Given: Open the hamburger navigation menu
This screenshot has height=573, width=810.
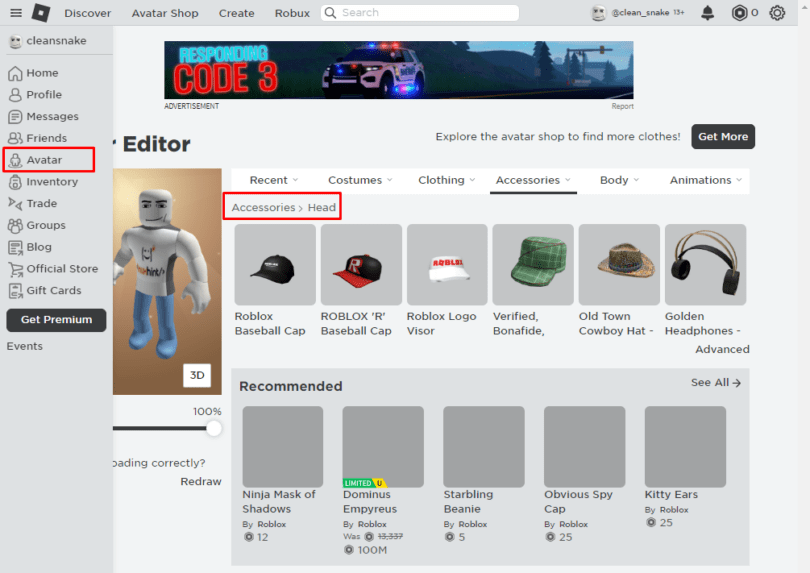Looking at the screenshot, I should 16,12.
